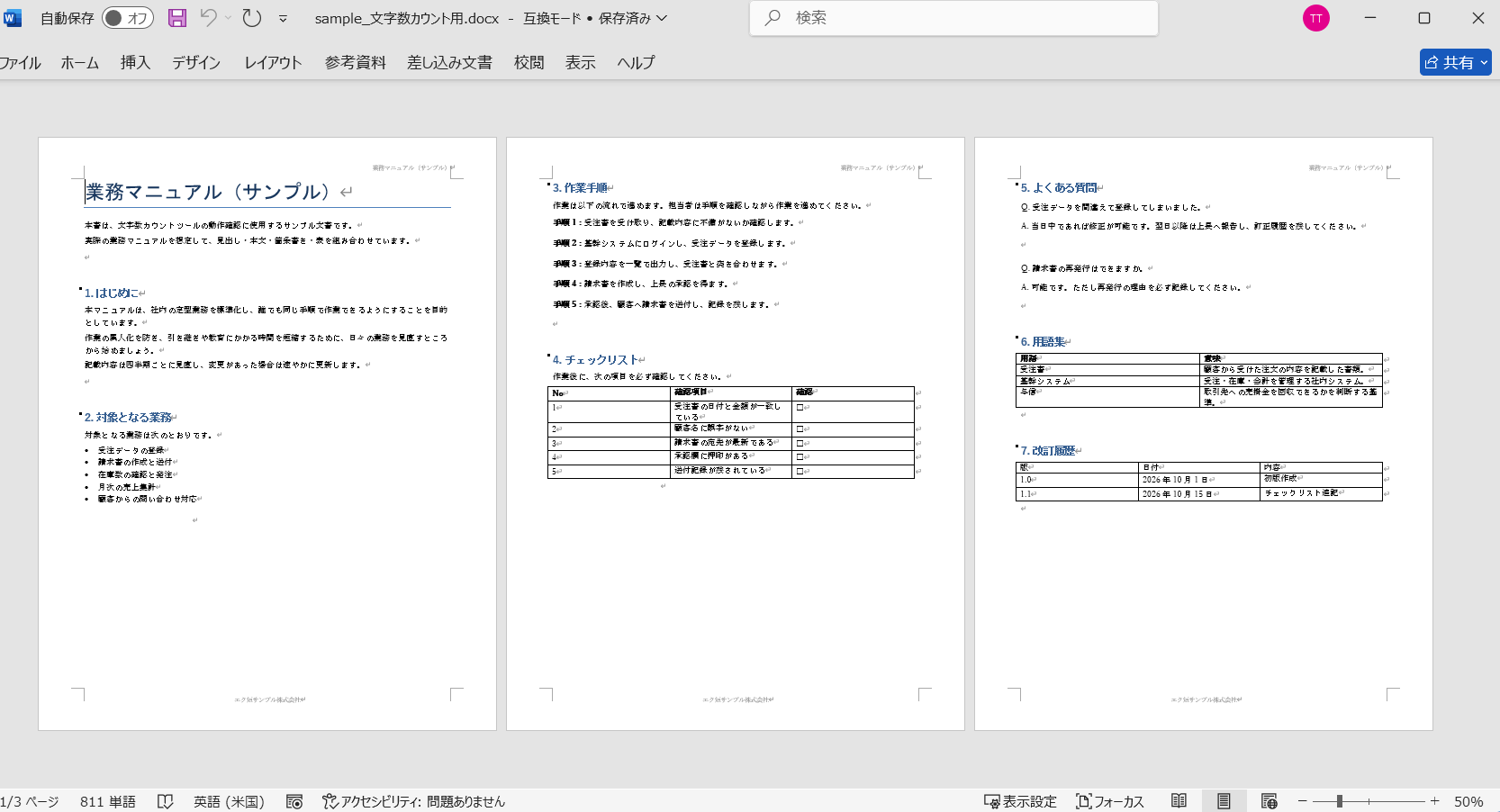
Task: Click in the search (検索) box
Action: (x=953, y=18)
